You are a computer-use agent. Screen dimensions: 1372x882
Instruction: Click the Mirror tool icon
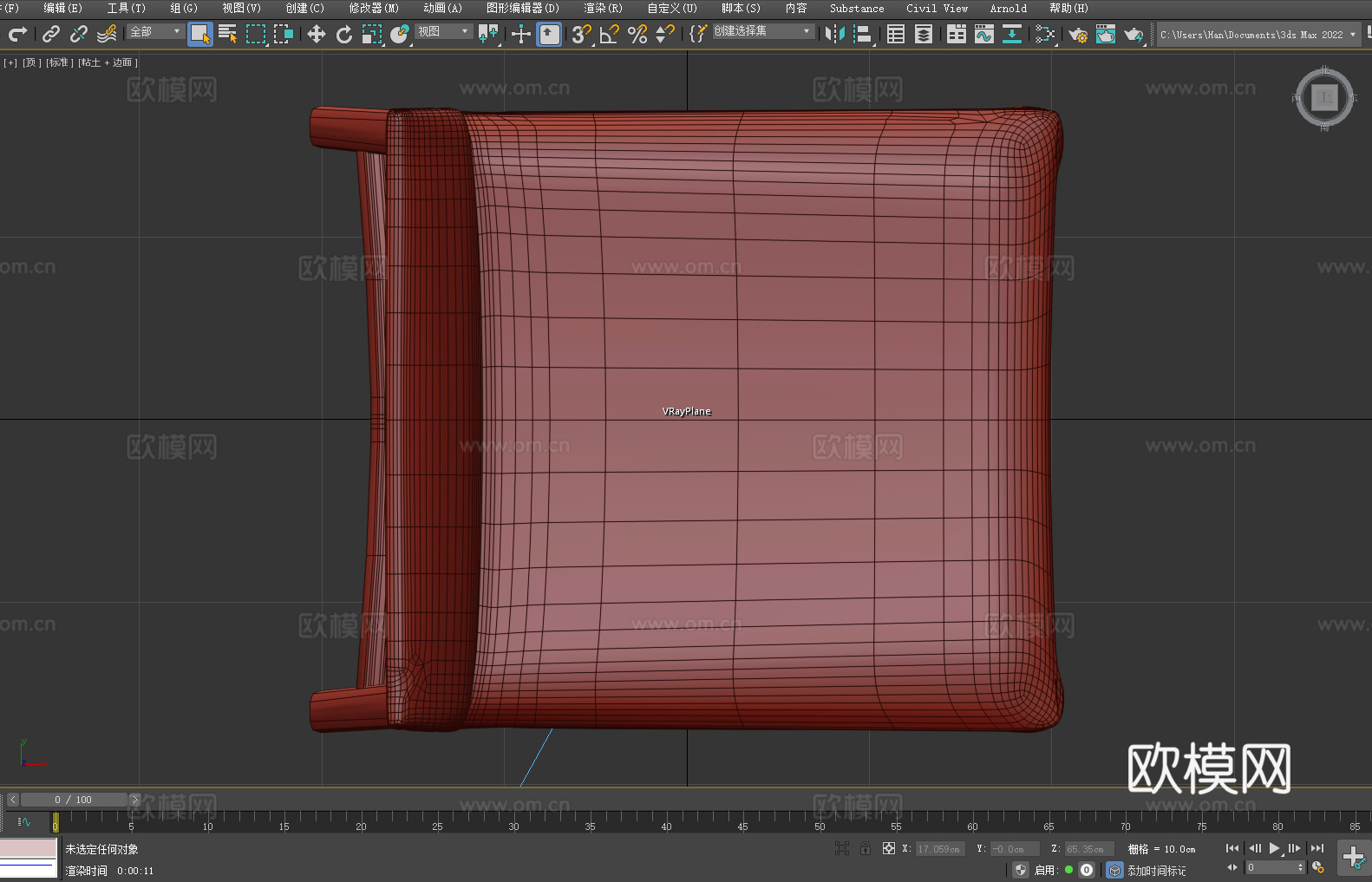click(x=835, y=34)
